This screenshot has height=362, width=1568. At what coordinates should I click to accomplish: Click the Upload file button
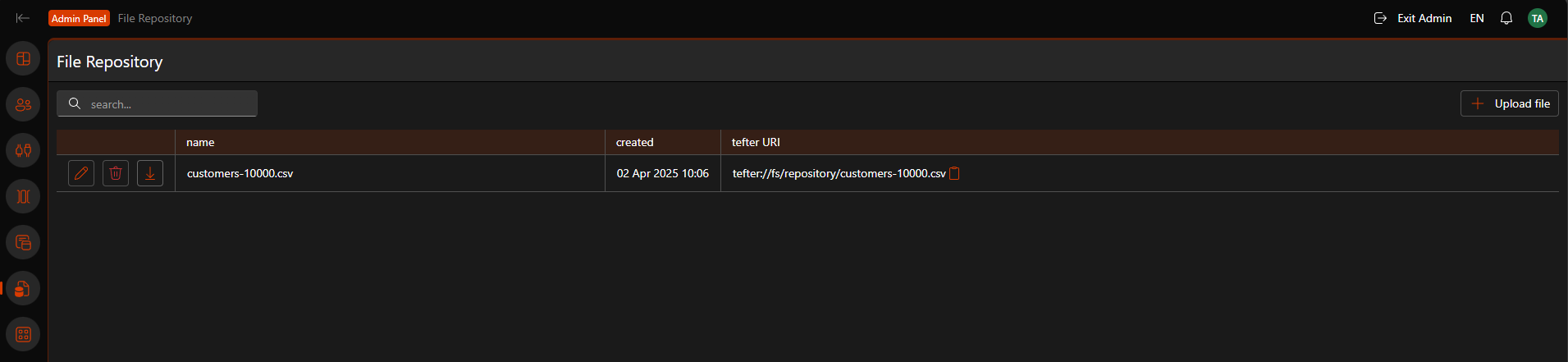pyautogui.click(x=1510, y=103)
